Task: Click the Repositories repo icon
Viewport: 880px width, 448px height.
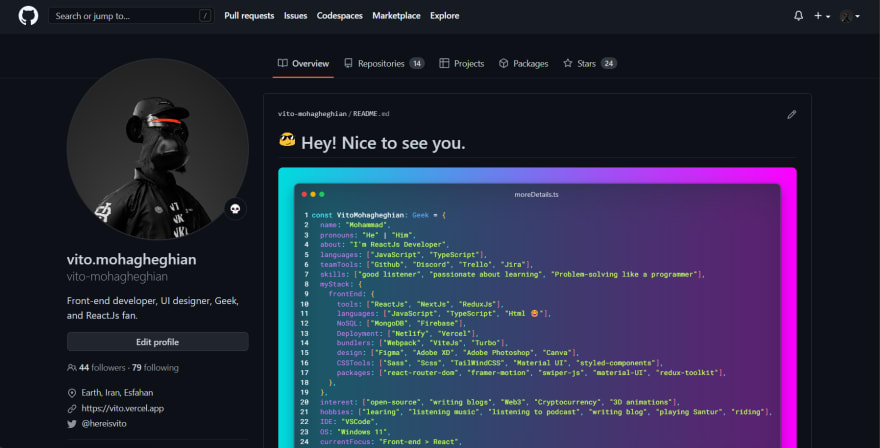Action: tap(349, 63)
